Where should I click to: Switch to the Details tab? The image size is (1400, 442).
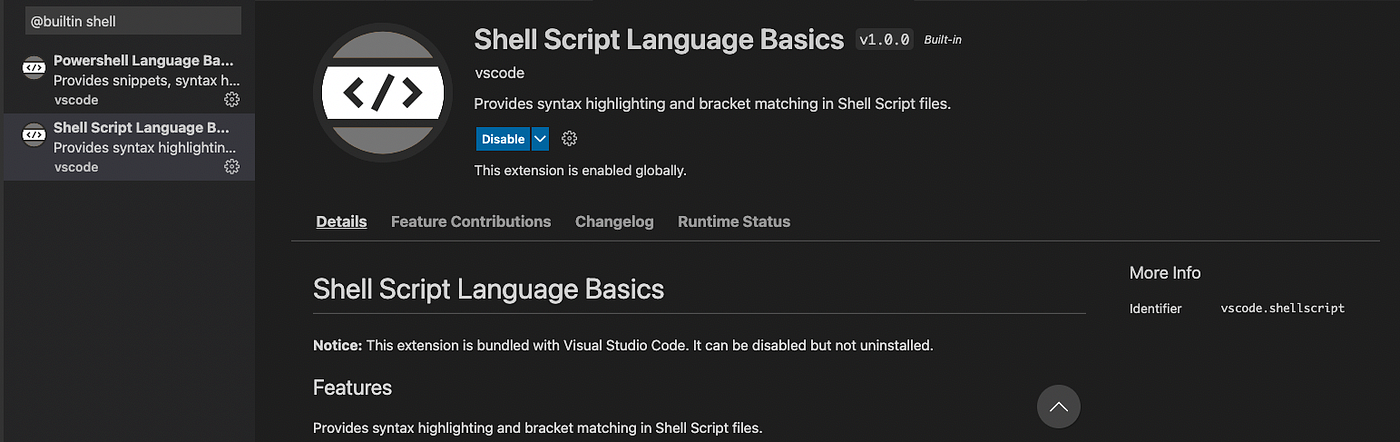coord(341,222)
